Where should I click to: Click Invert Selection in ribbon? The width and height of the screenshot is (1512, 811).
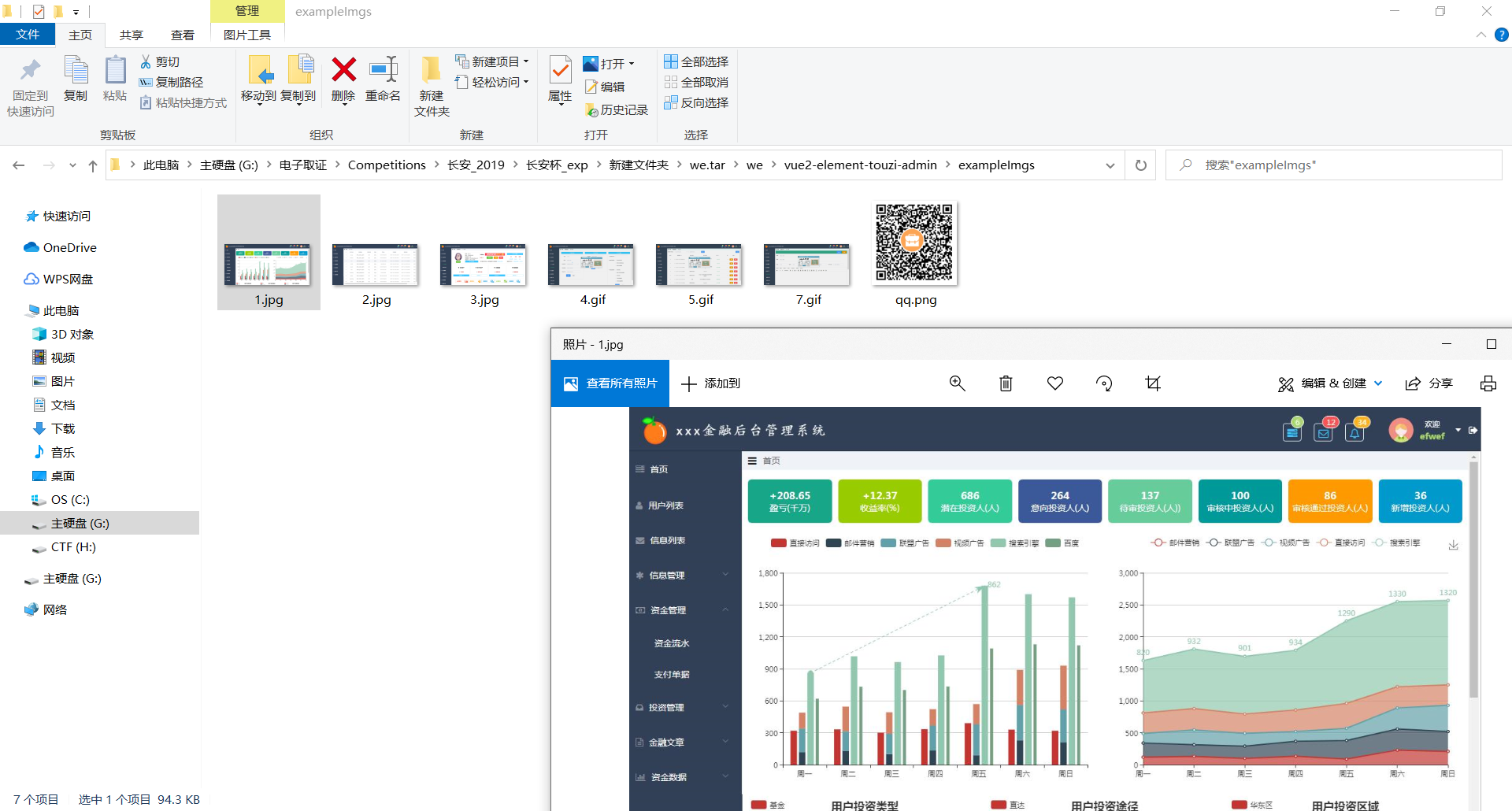tap(696, 102)
